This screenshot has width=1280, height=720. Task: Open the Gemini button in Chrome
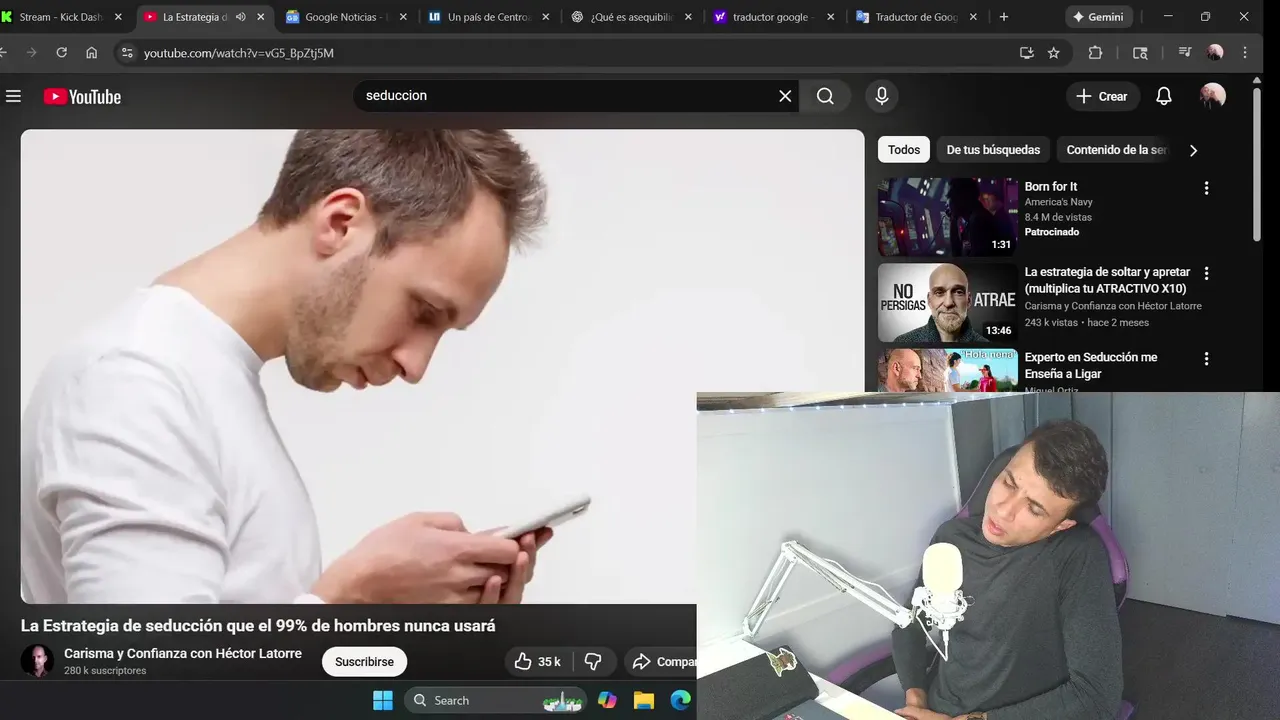tap(1098, 17)
